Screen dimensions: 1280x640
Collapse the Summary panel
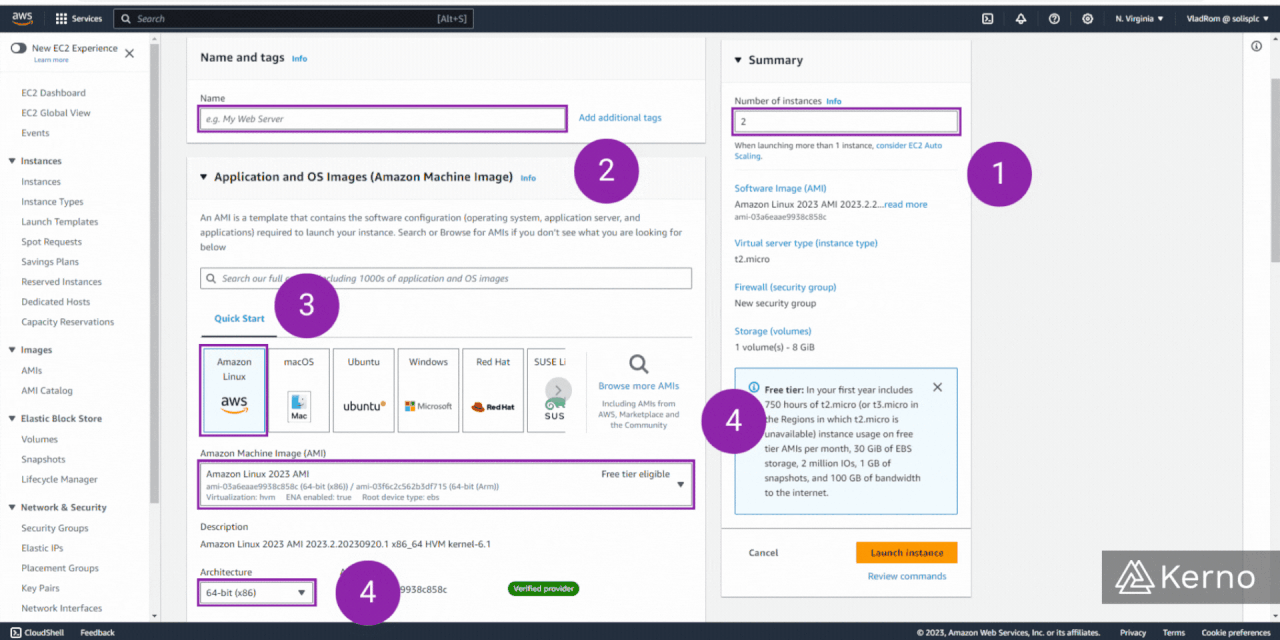[738, 60]
